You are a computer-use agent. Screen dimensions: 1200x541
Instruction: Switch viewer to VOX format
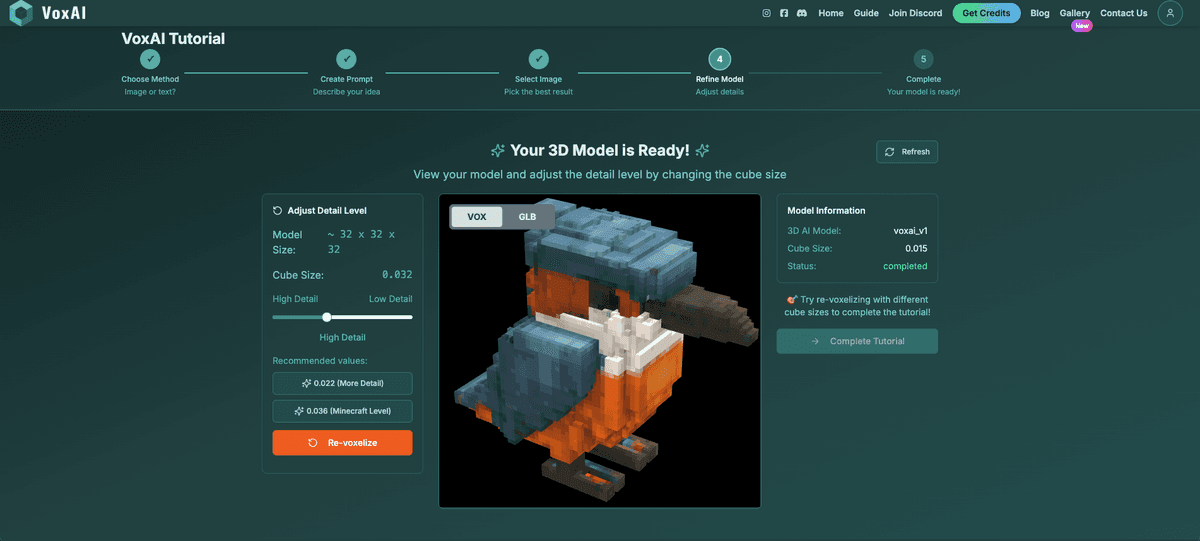coord(477,217)
